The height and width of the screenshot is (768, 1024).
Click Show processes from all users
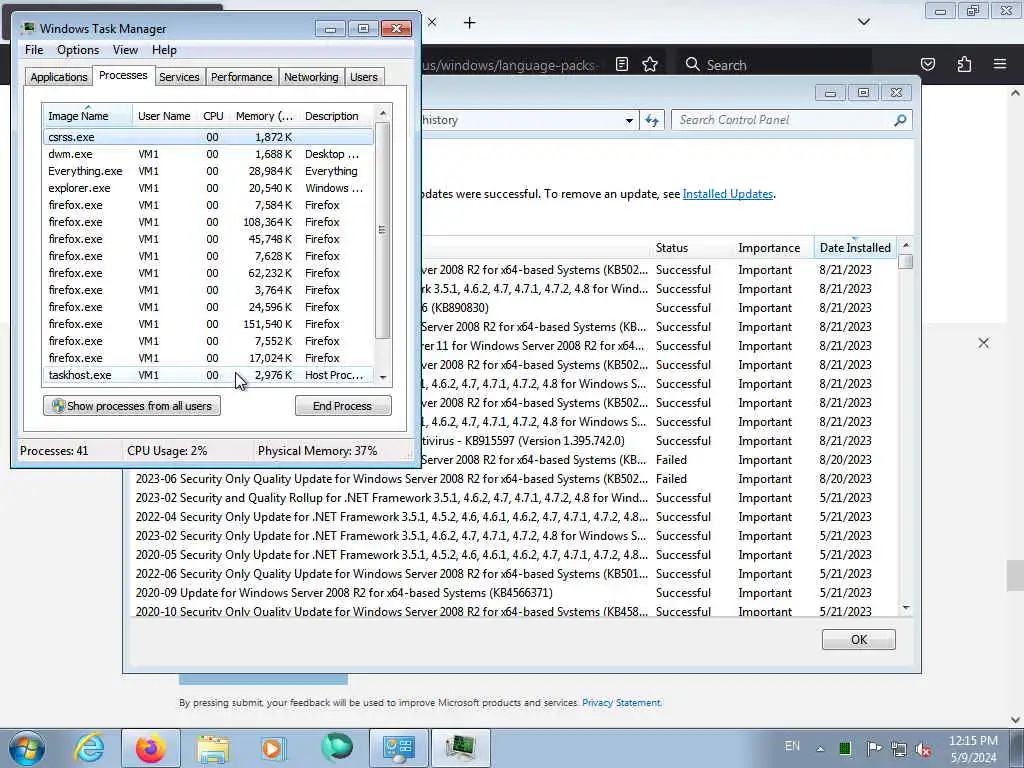132,406
